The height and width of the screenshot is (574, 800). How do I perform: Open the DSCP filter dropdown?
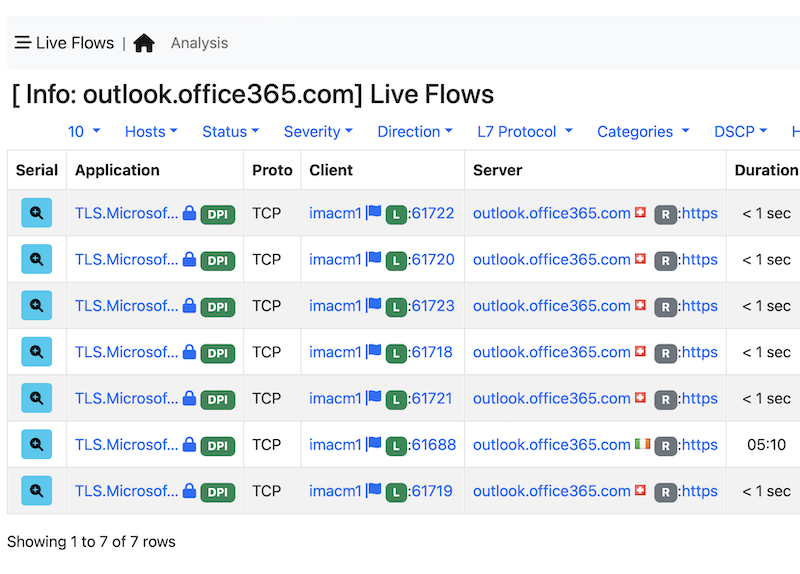click(x=740, y=132)
